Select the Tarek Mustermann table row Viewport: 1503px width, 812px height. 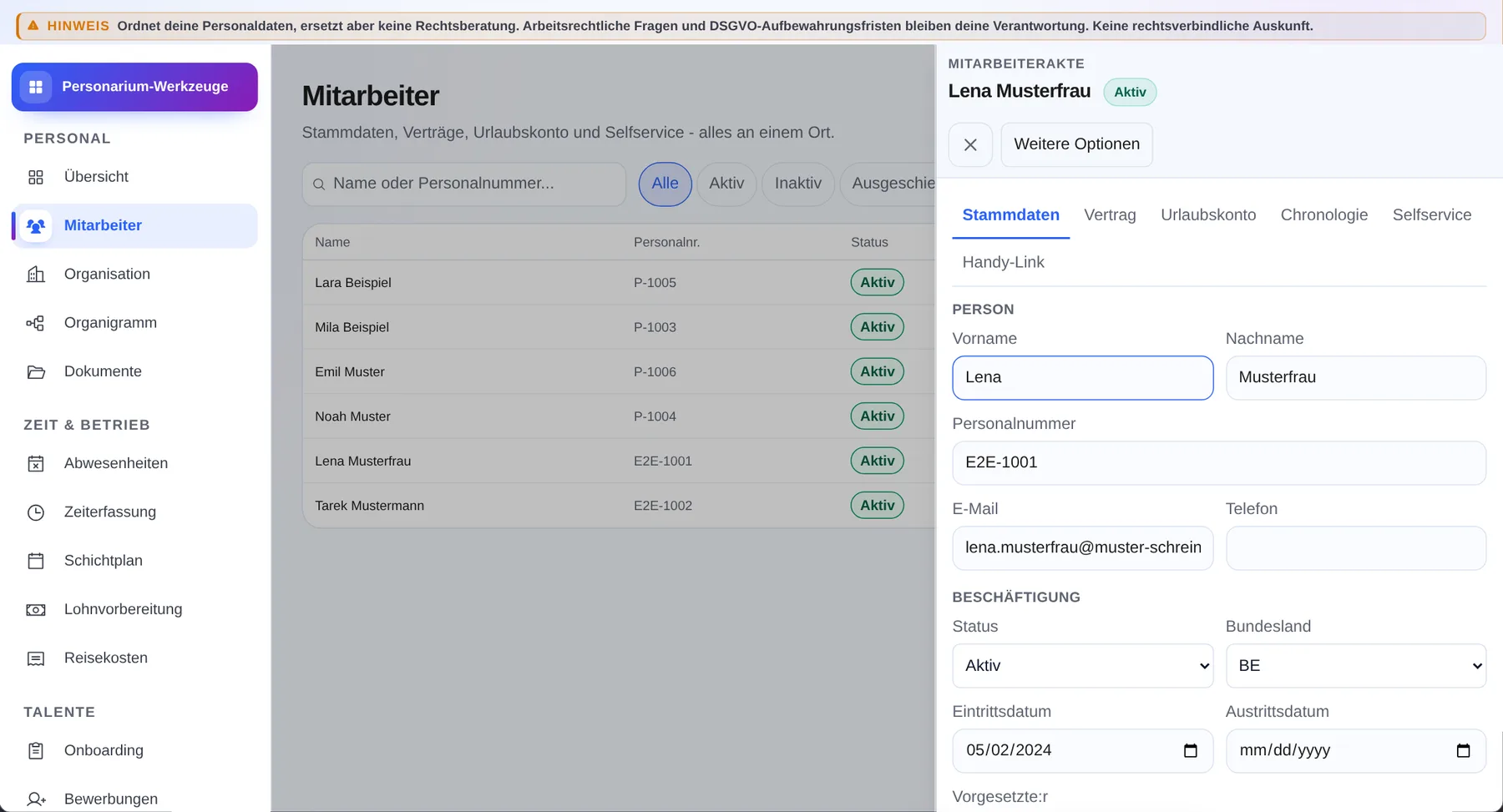(619, 506)
